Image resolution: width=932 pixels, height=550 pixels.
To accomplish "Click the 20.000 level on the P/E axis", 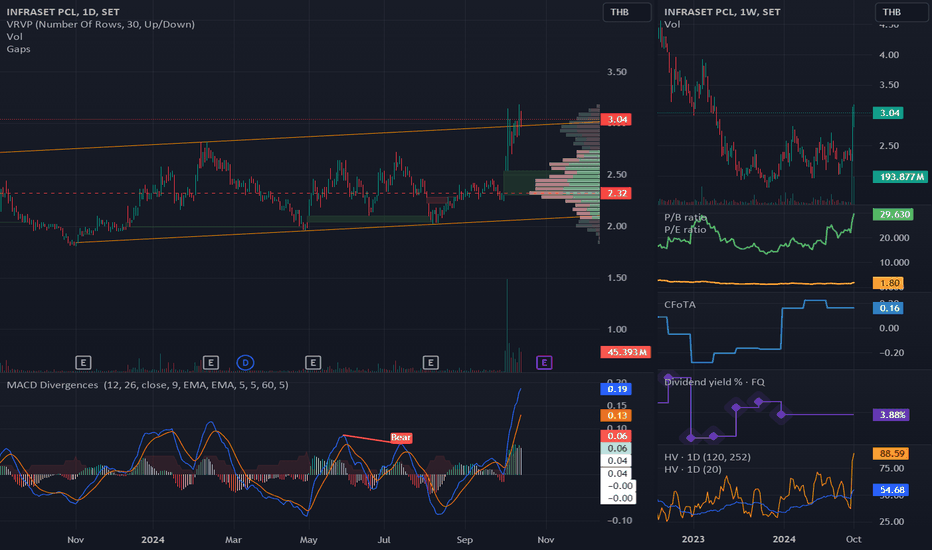I will [894, 238].
